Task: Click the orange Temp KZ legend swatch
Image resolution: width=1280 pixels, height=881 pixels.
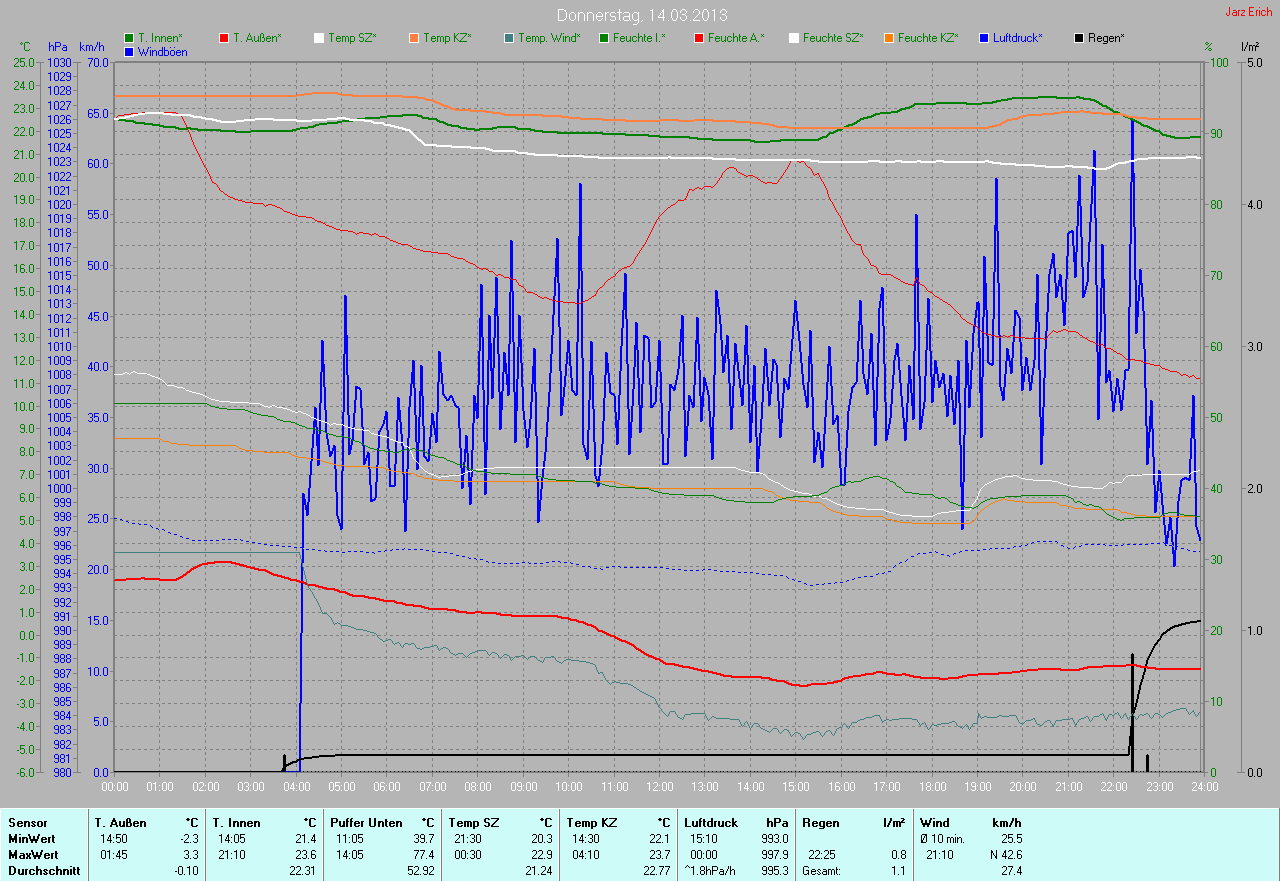Action: click(414, 38)
